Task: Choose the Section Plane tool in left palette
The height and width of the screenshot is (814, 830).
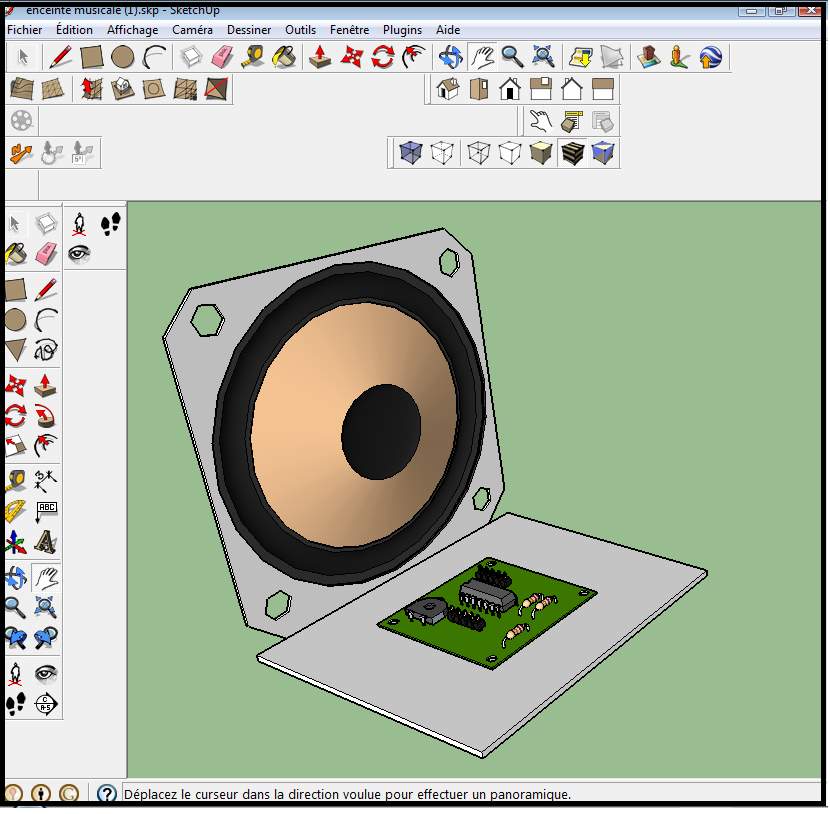Action: [x=46, y=704]
